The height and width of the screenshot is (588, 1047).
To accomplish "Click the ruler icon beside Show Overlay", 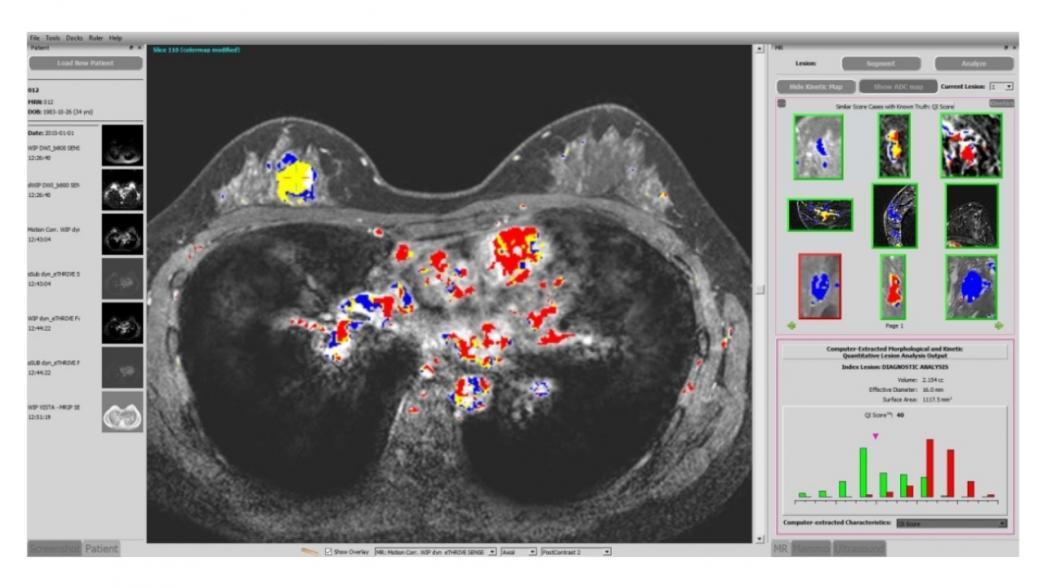I will tap(311, 551).
